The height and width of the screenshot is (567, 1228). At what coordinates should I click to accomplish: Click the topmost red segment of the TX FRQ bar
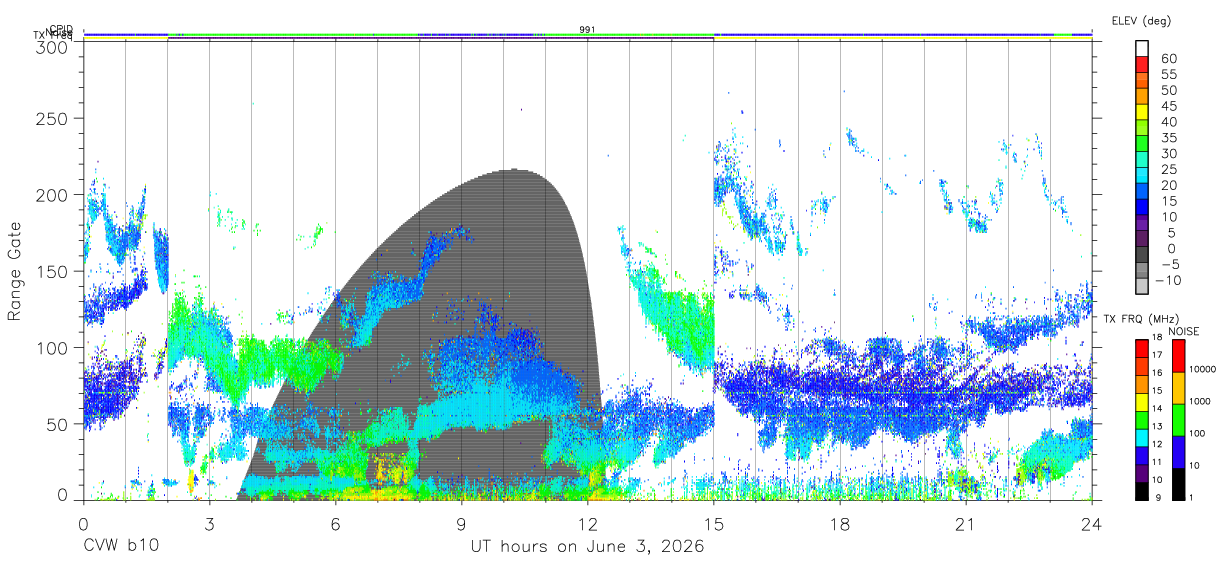(1141, 349)
